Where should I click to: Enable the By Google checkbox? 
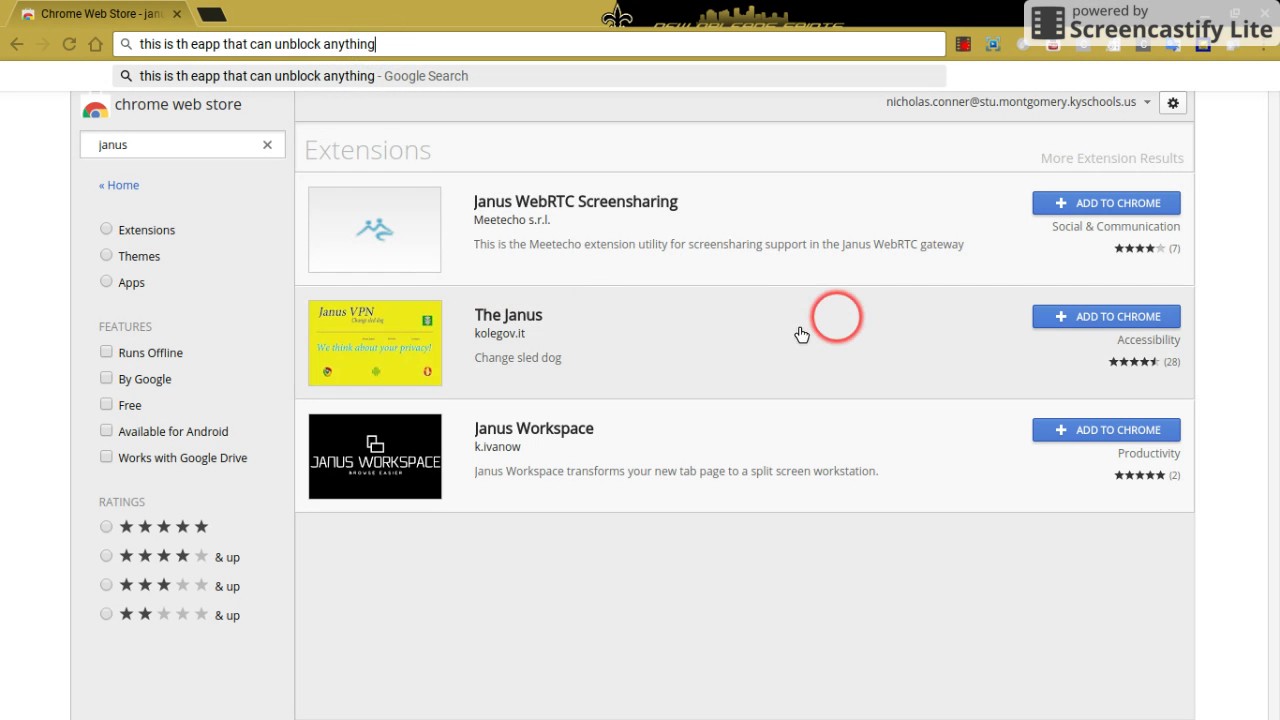point(106,378)
